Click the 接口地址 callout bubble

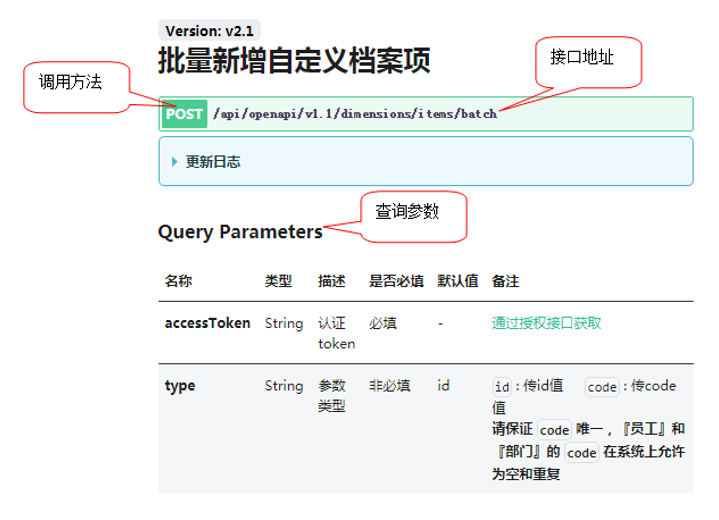click(x=581, y=58)
